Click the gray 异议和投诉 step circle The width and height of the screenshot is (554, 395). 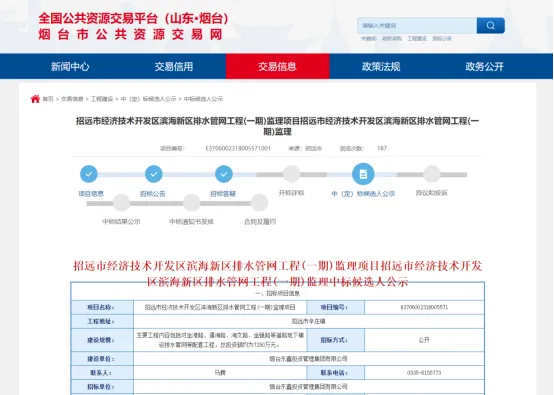431,174
